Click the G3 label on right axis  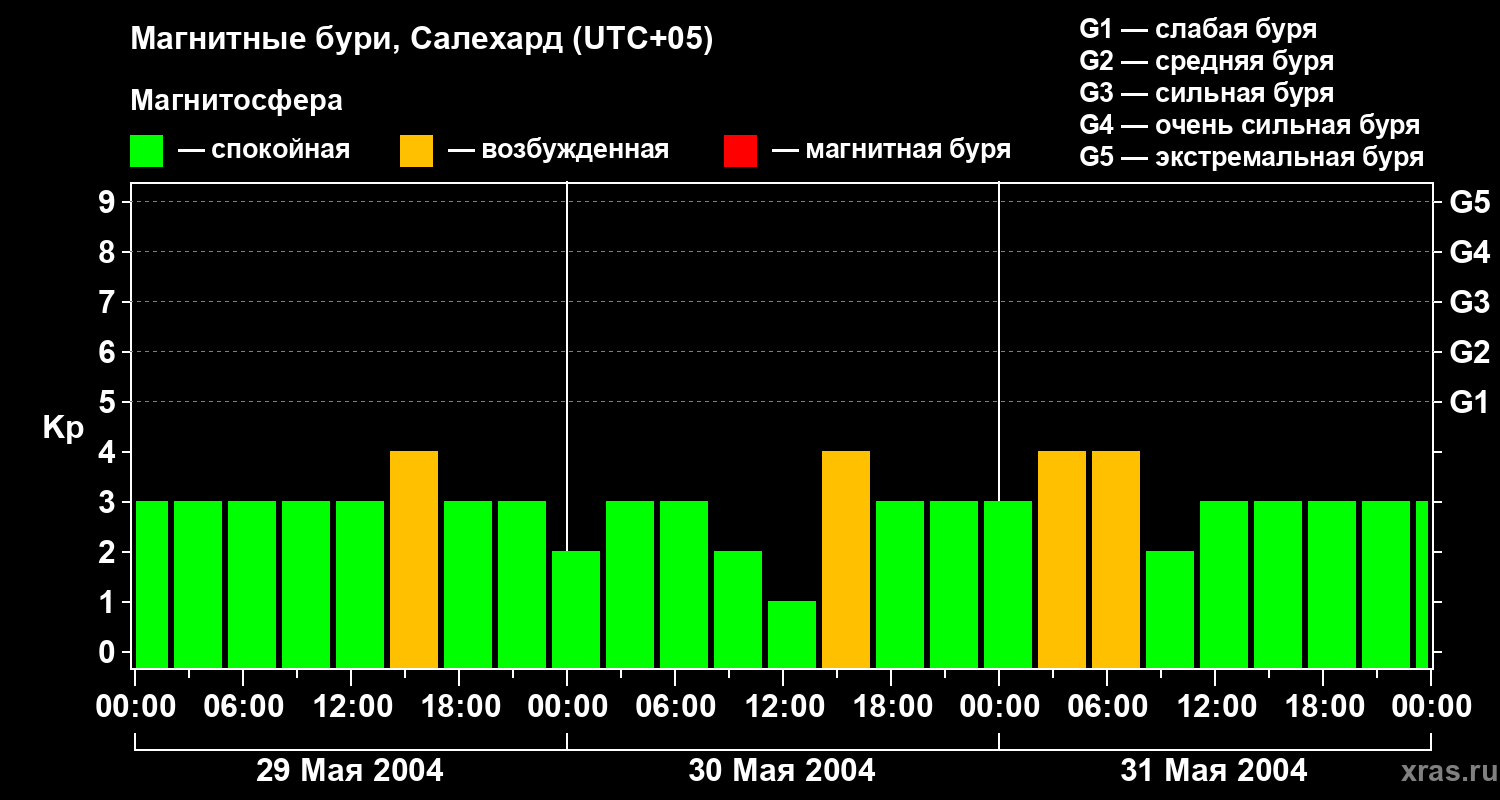click(x=1469, y=302)
